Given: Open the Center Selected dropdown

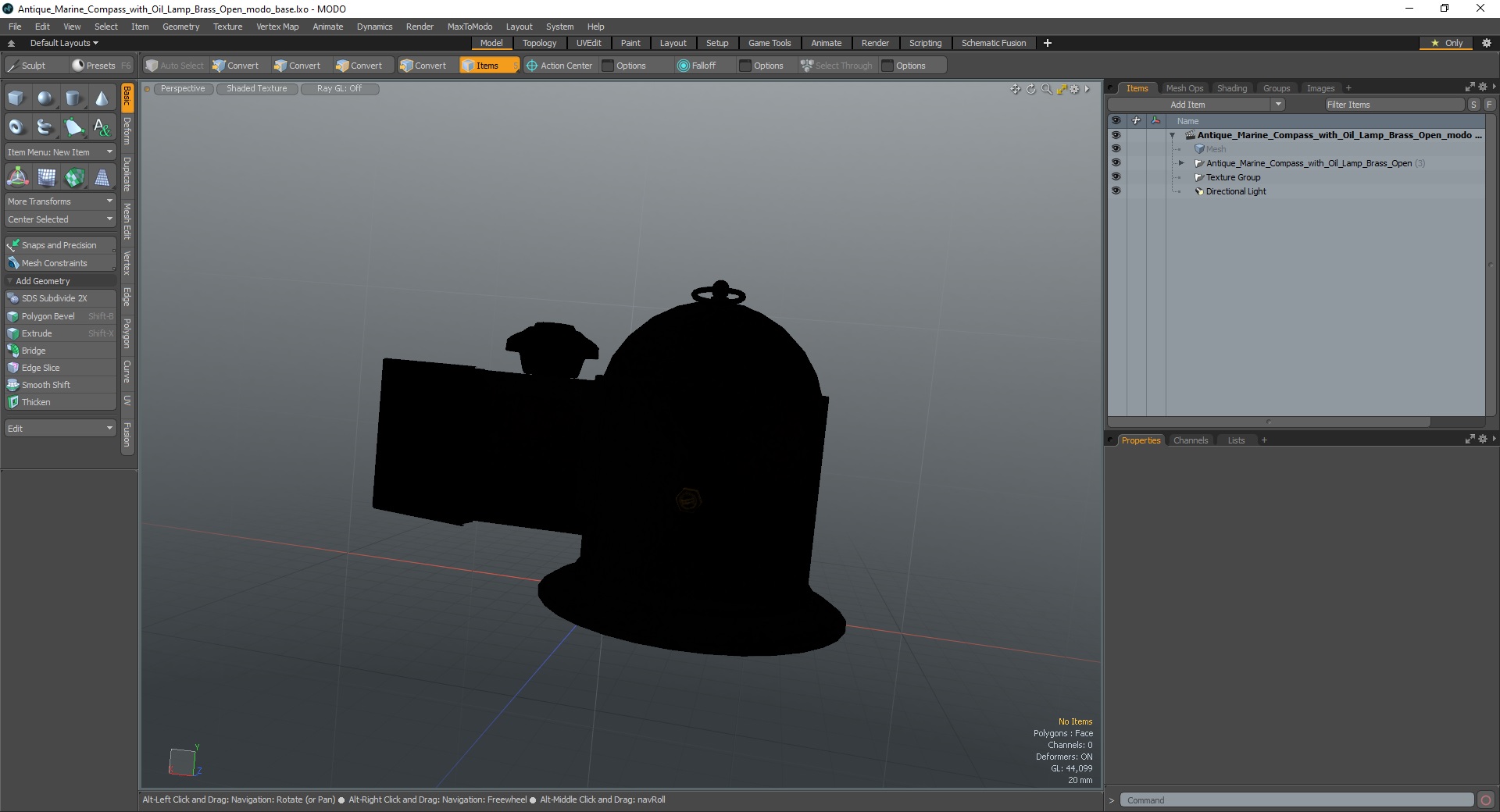Looking at the screenshot, I should [60, 219].
